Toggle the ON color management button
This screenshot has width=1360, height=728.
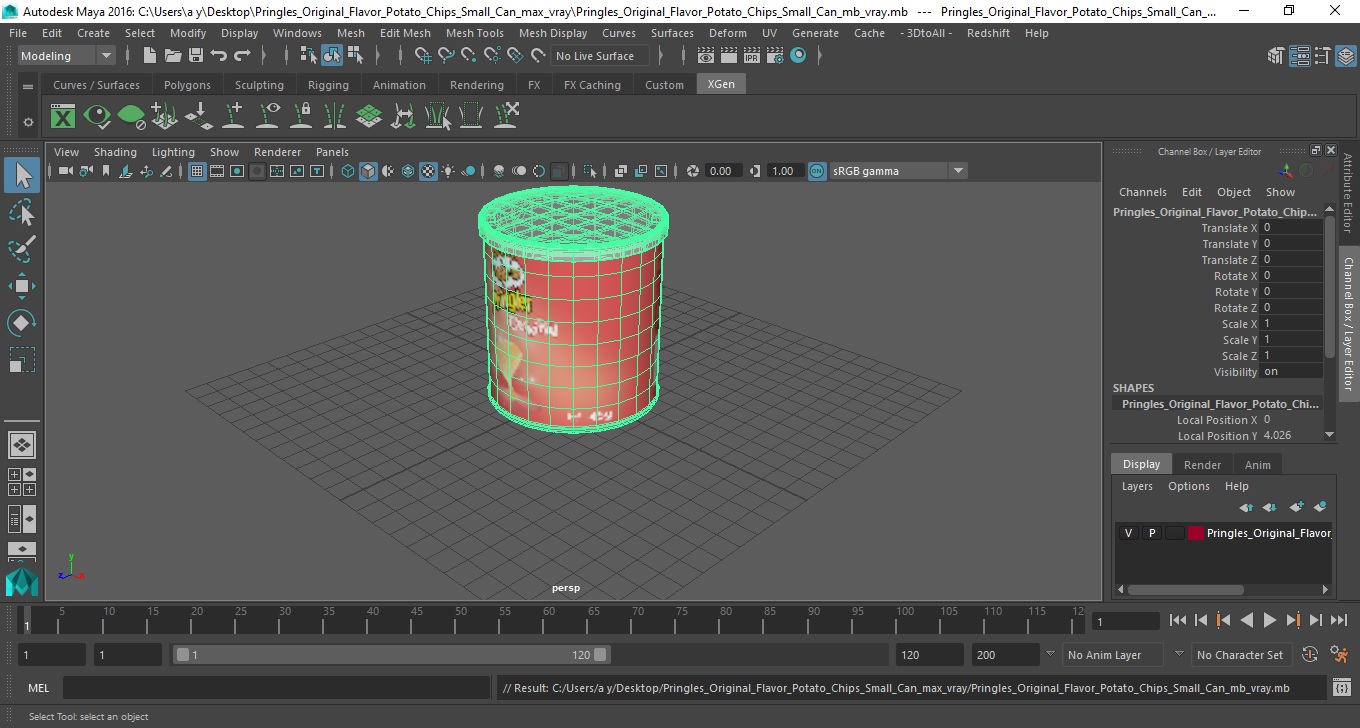[x=817, y=171]
